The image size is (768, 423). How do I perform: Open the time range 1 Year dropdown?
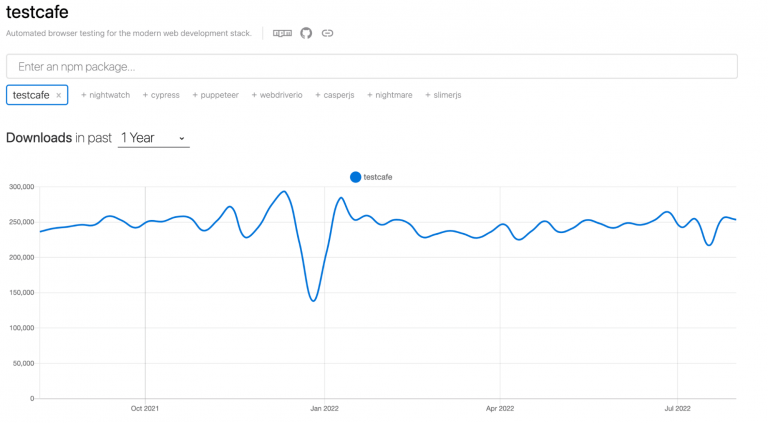pyautogui.click(x=154, y=138)
